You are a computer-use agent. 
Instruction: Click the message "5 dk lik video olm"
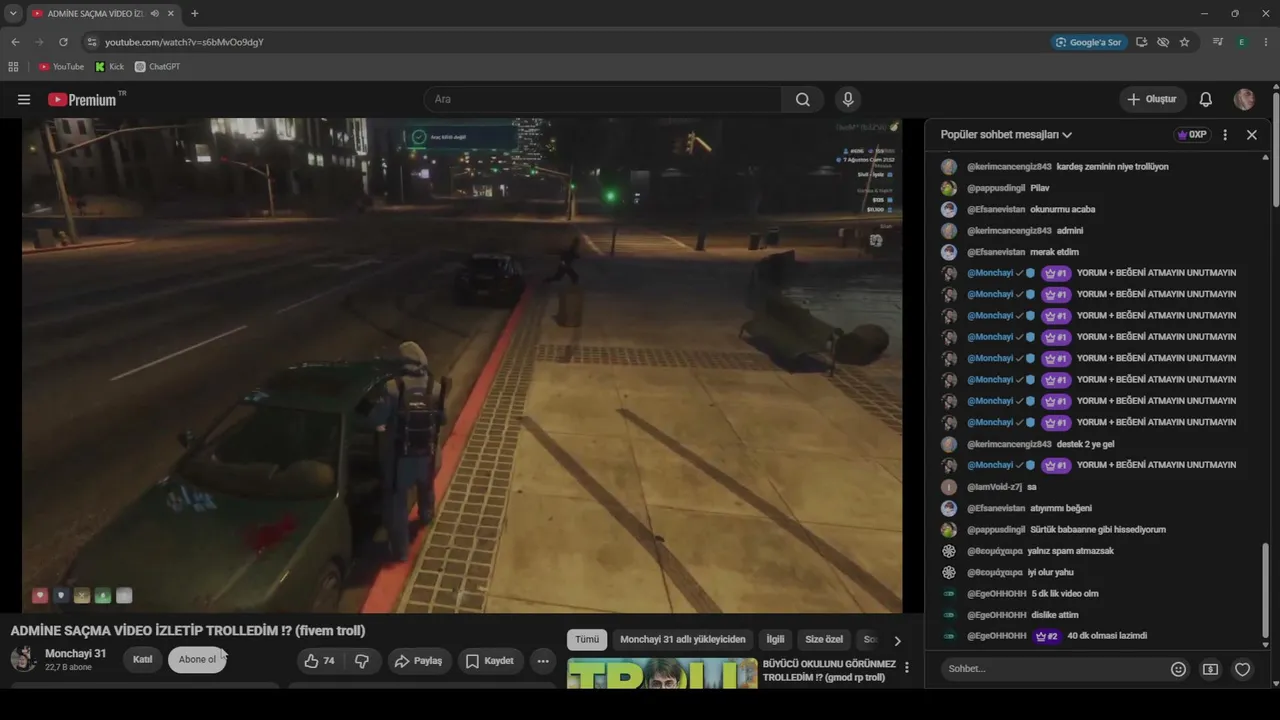1065,594
